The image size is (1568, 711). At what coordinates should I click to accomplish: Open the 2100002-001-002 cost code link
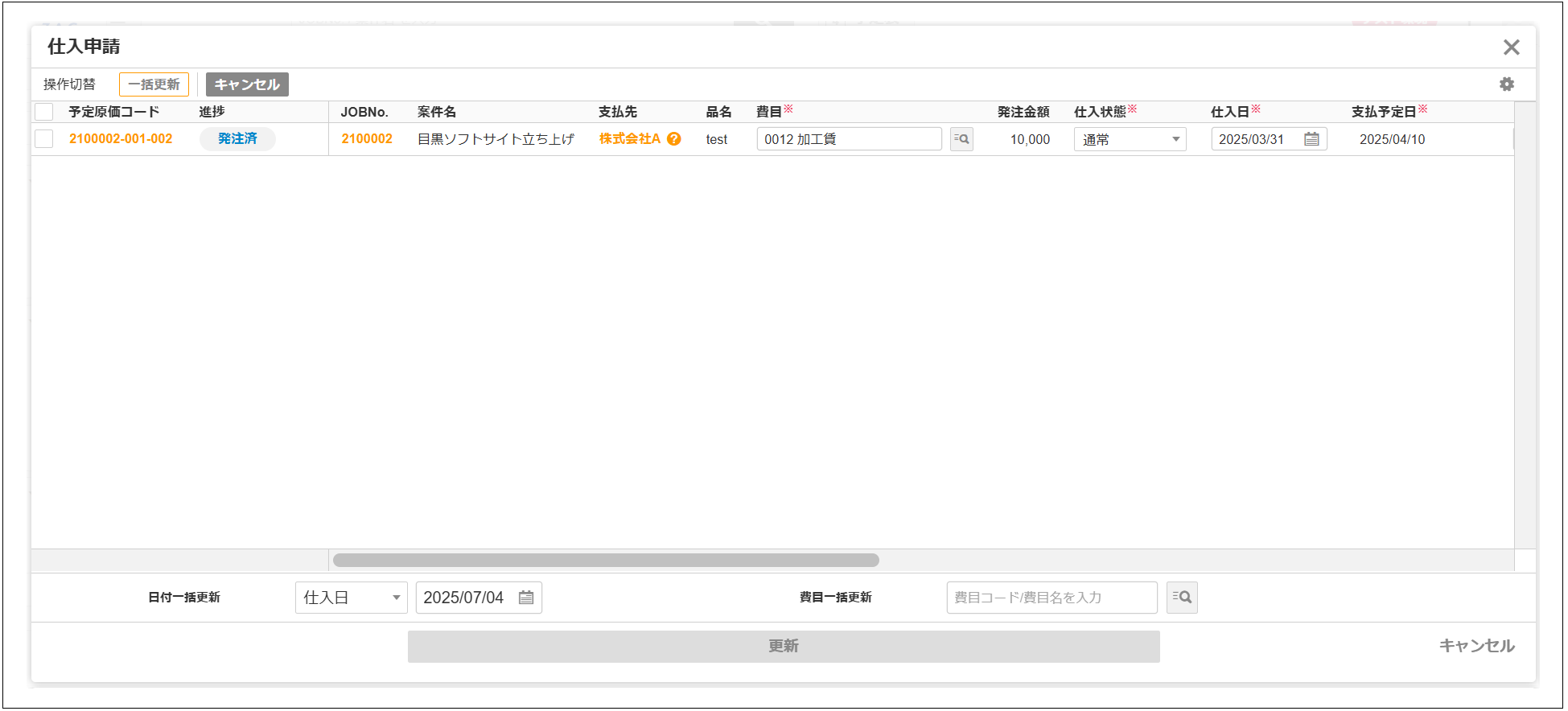(121, 139)
